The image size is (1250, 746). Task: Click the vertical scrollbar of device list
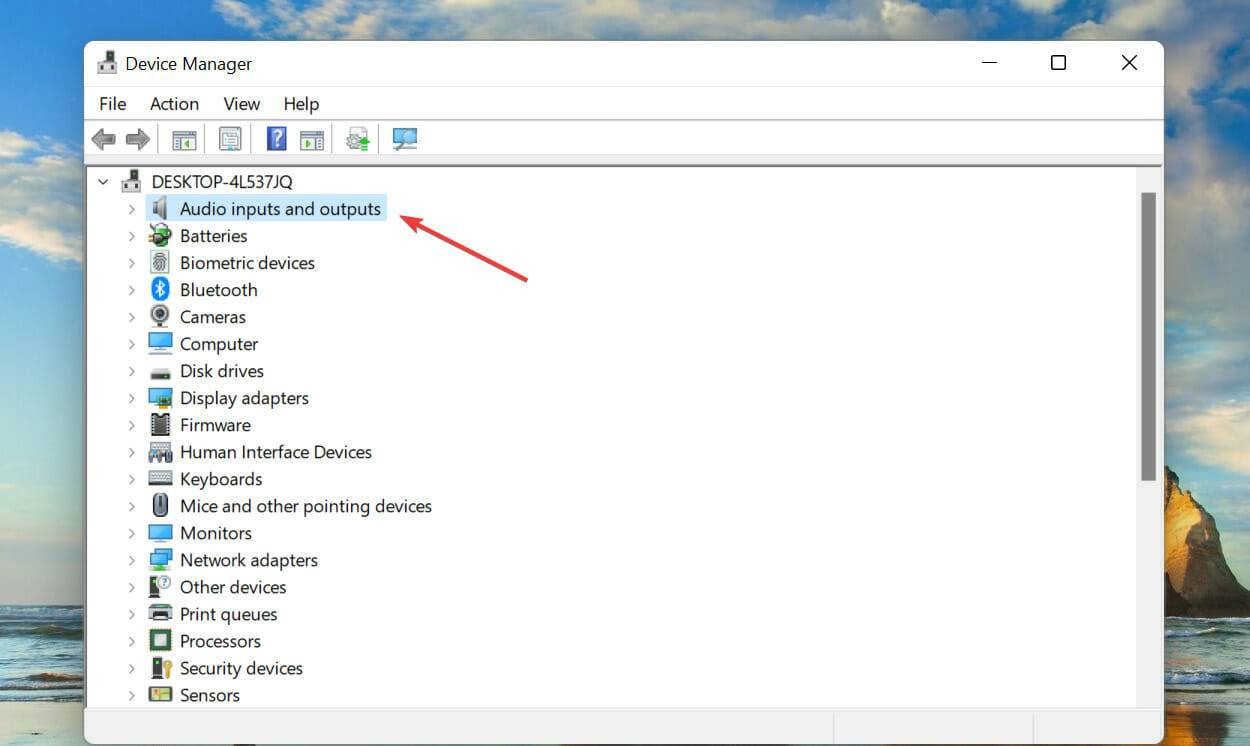pos(1148,335)
